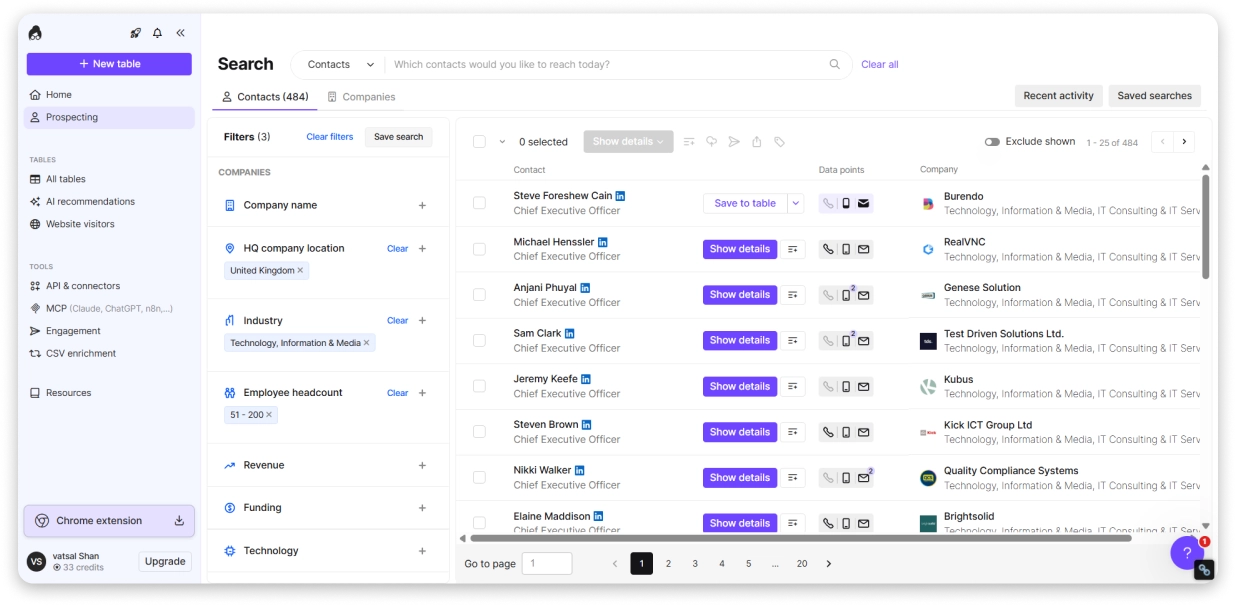Screen dimensions: 1236x606
Task: Click the add-to-list icon in toolbar
Action: (689, 142)
